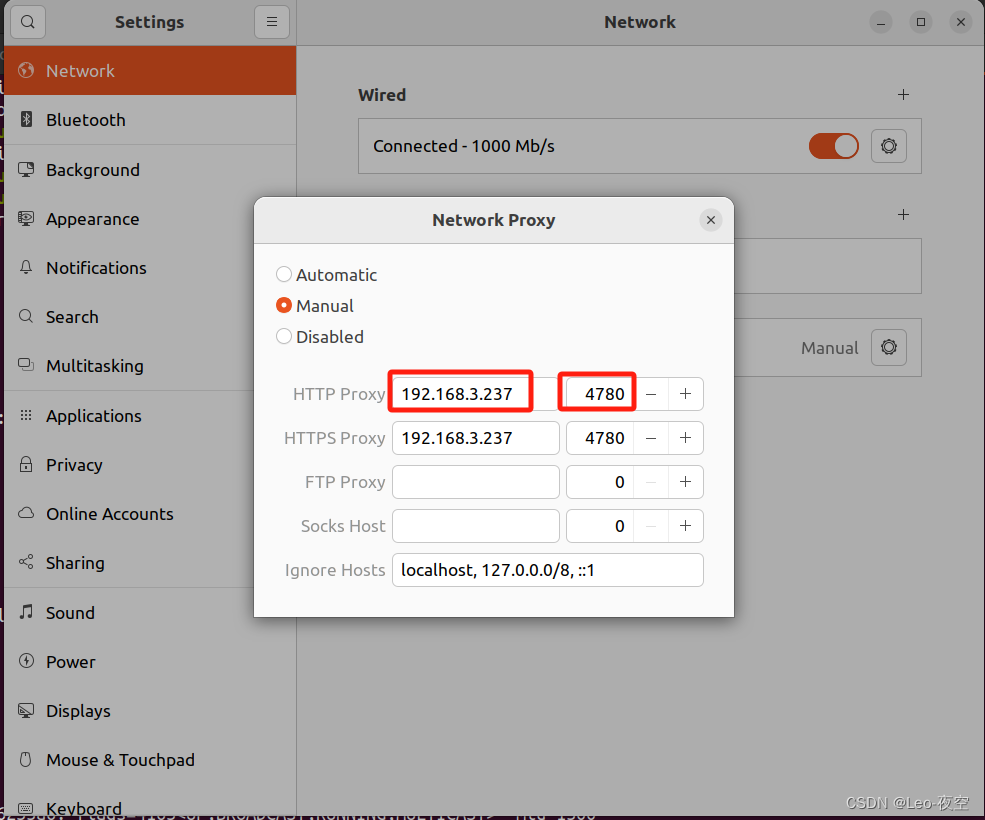The image size is (985, 820).
Task: Click the FTP Proxy address field
Action: pyautogui.click(x=476, y=481)
